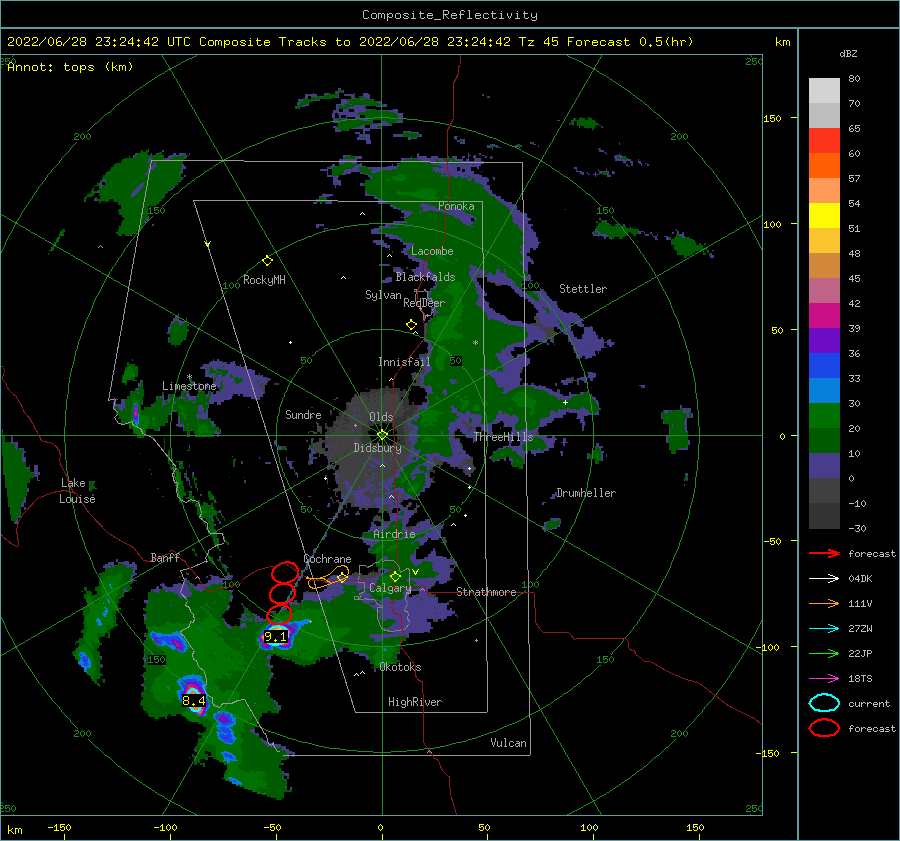Click the 'Annot: tops (km)' annotation text
This screenshot has width=900, height=841.
pos(70,67)
